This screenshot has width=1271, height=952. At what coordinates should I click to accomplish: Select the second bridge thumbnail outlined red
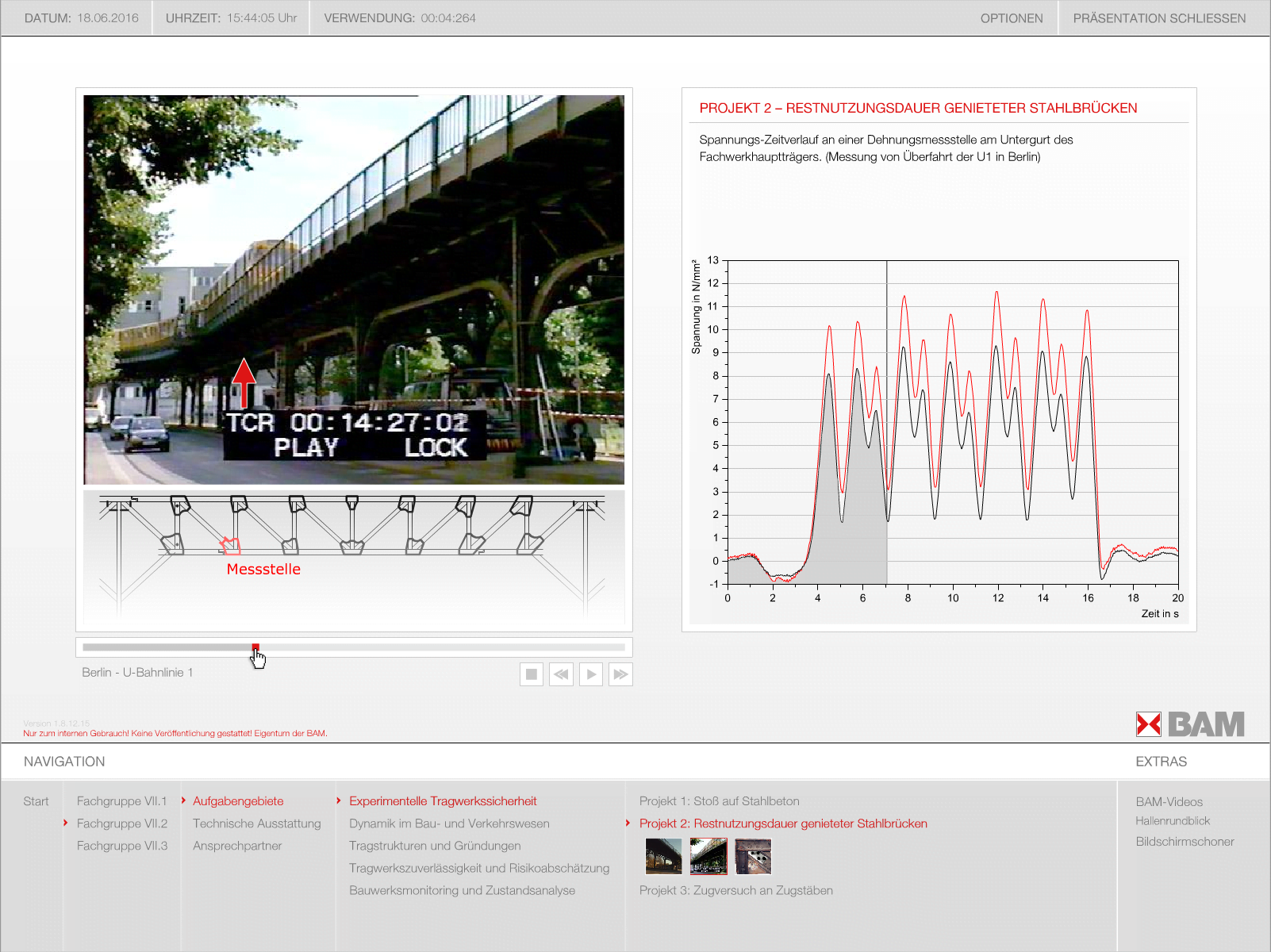pos(708,857)
